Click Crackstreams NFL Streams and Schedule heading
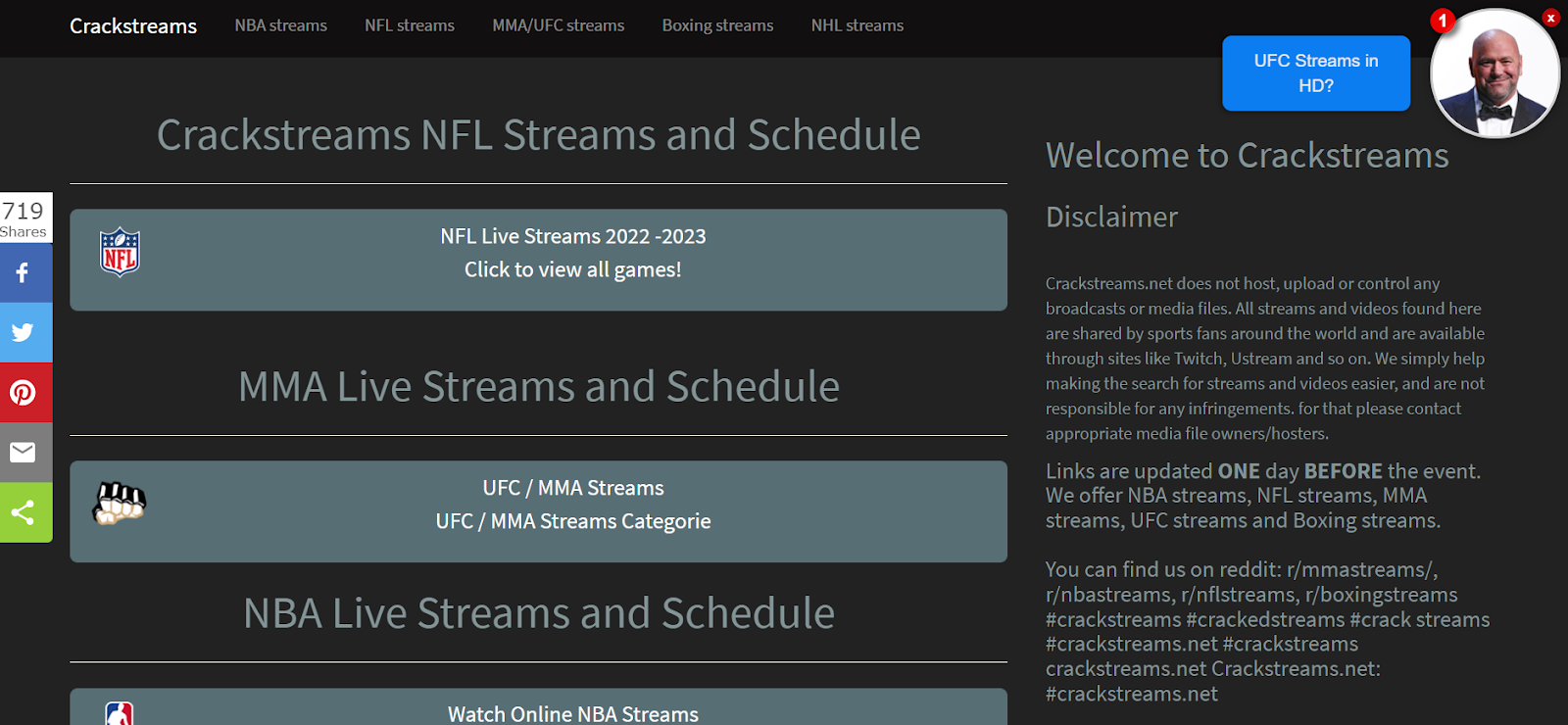Image resolution: width=1568 pixels, height=725 pixels. (x=538, y=135)
